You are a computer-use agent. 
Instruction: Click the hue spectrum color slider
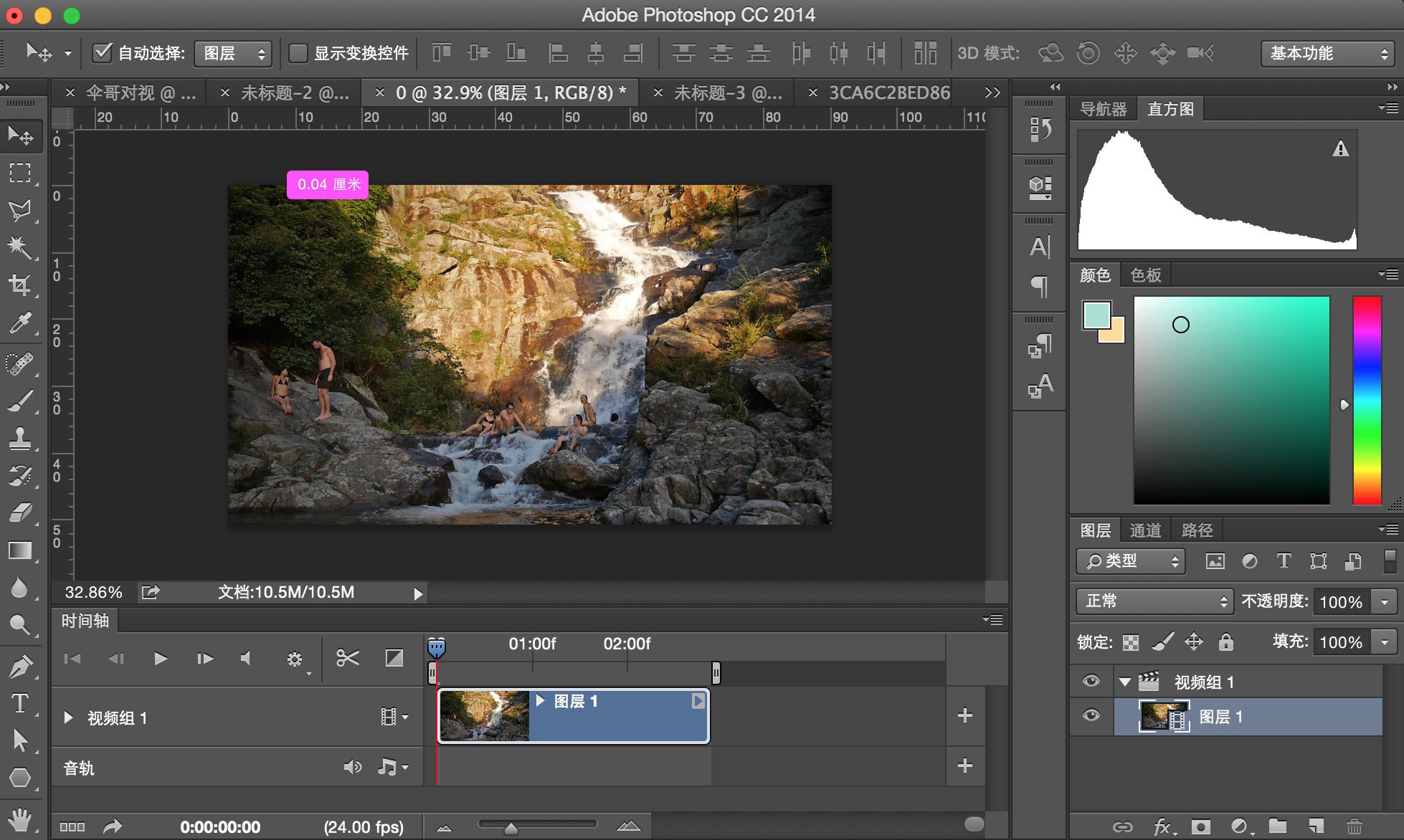(1367, 400)
